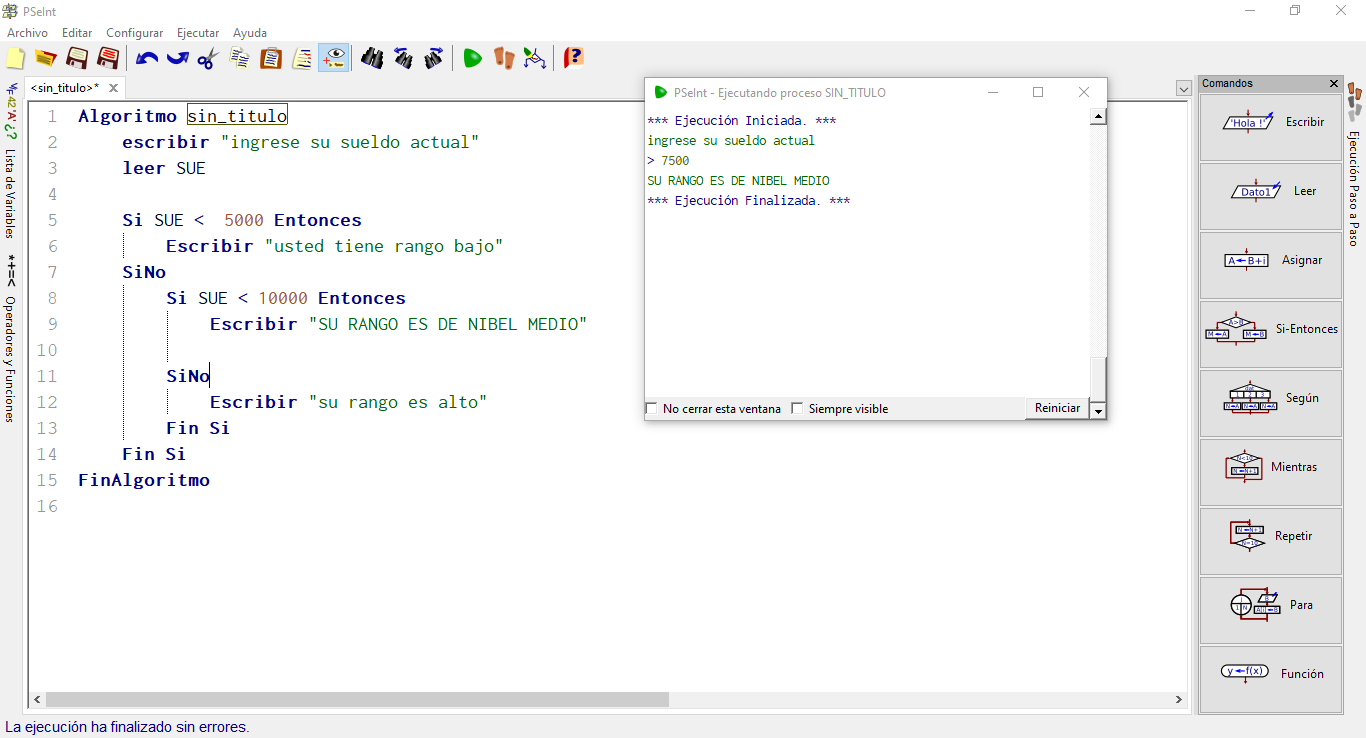
Task: Open the Configurar menu
Action: click(135, 33)
